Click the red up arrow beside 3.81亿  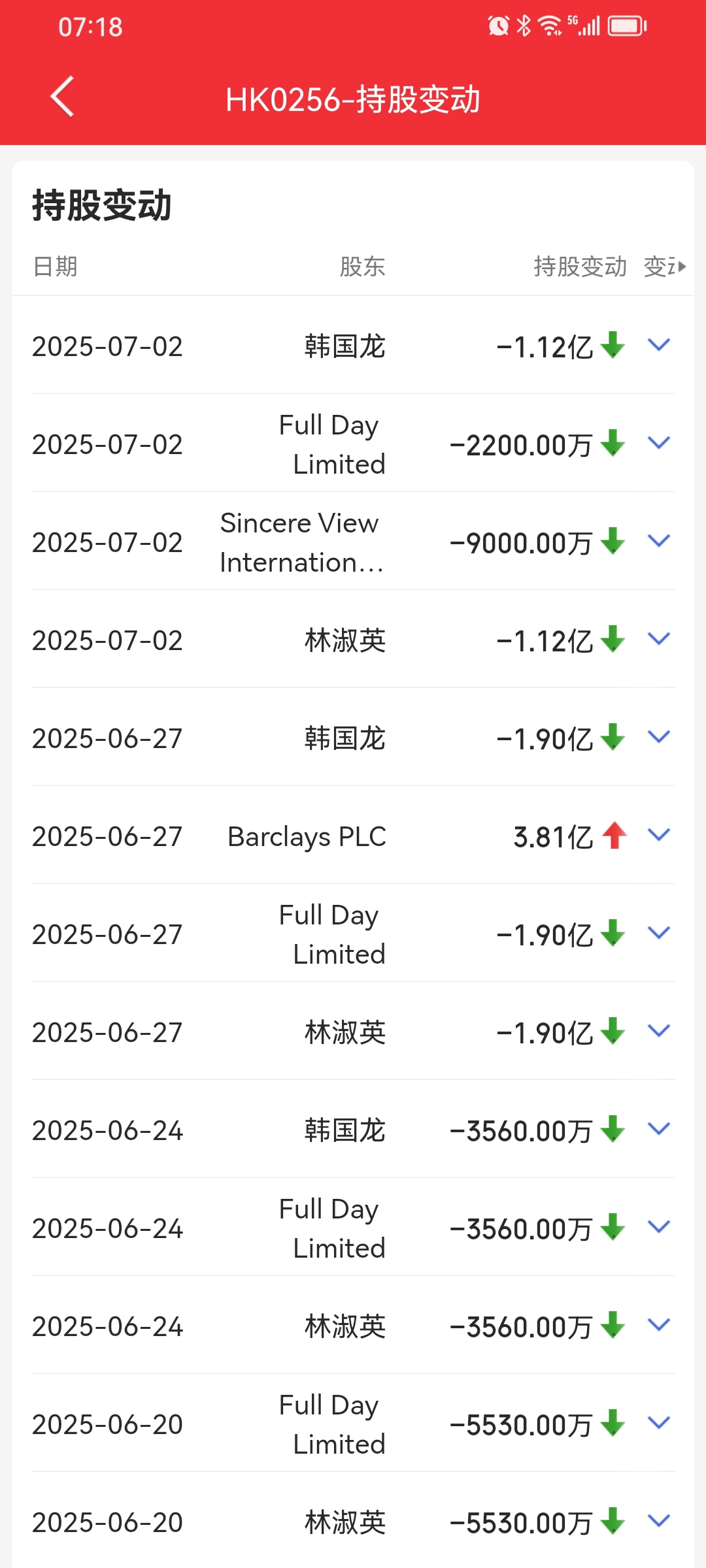tap(614, 835)
